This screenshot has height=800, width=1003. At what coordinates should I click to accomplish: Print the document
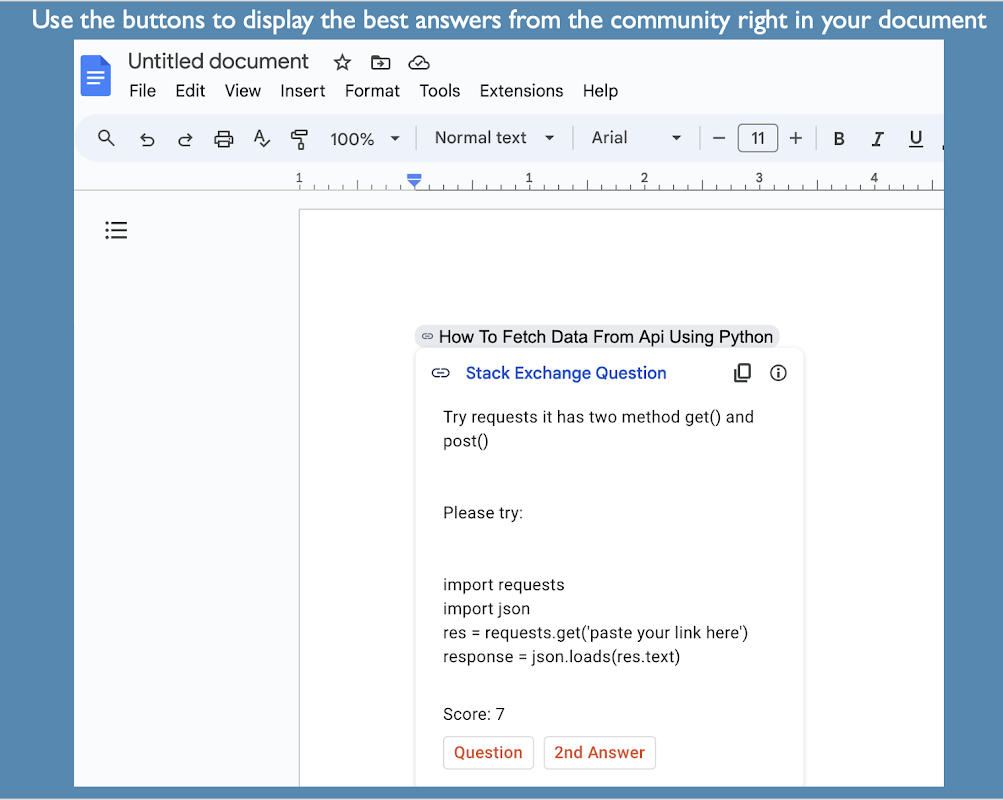point(223,139)
